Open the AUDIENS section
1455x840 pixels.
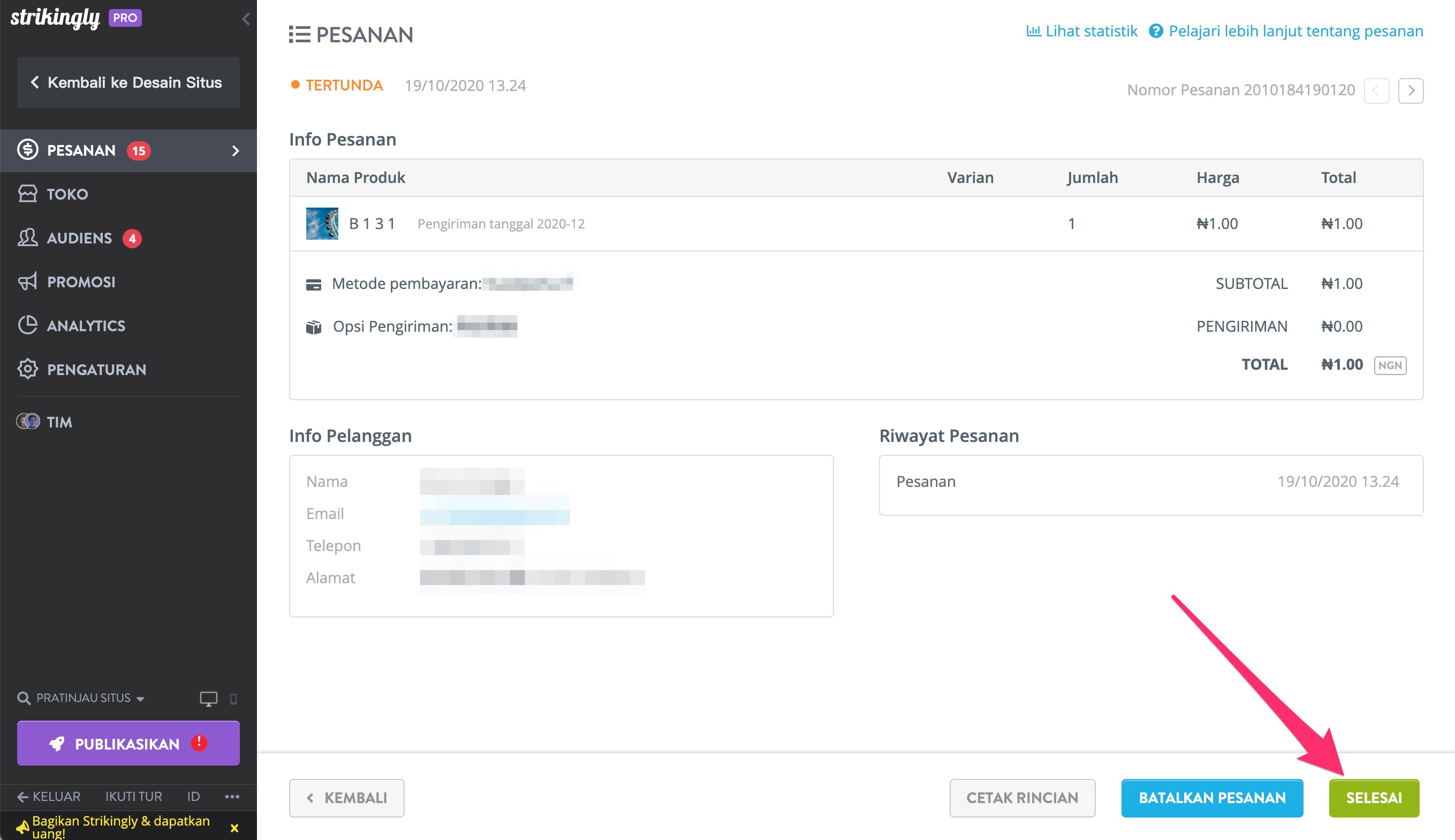(128, 238)
